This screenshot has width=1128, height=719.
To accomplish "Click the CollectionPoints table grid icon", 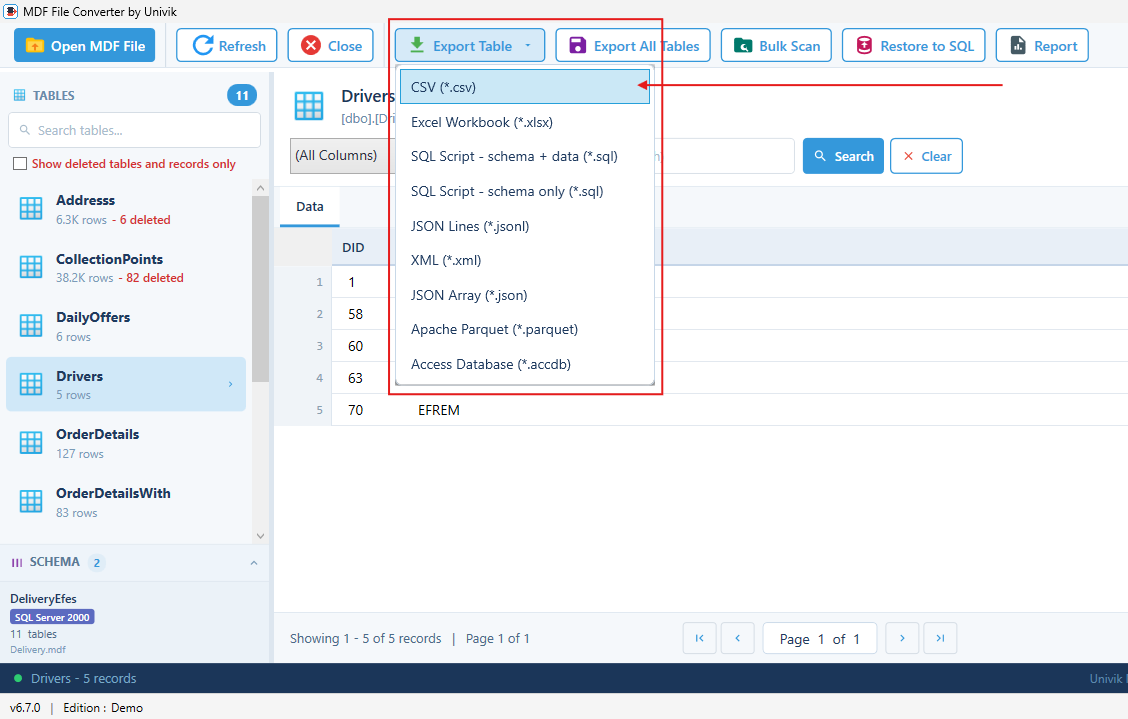I will 31,267.
